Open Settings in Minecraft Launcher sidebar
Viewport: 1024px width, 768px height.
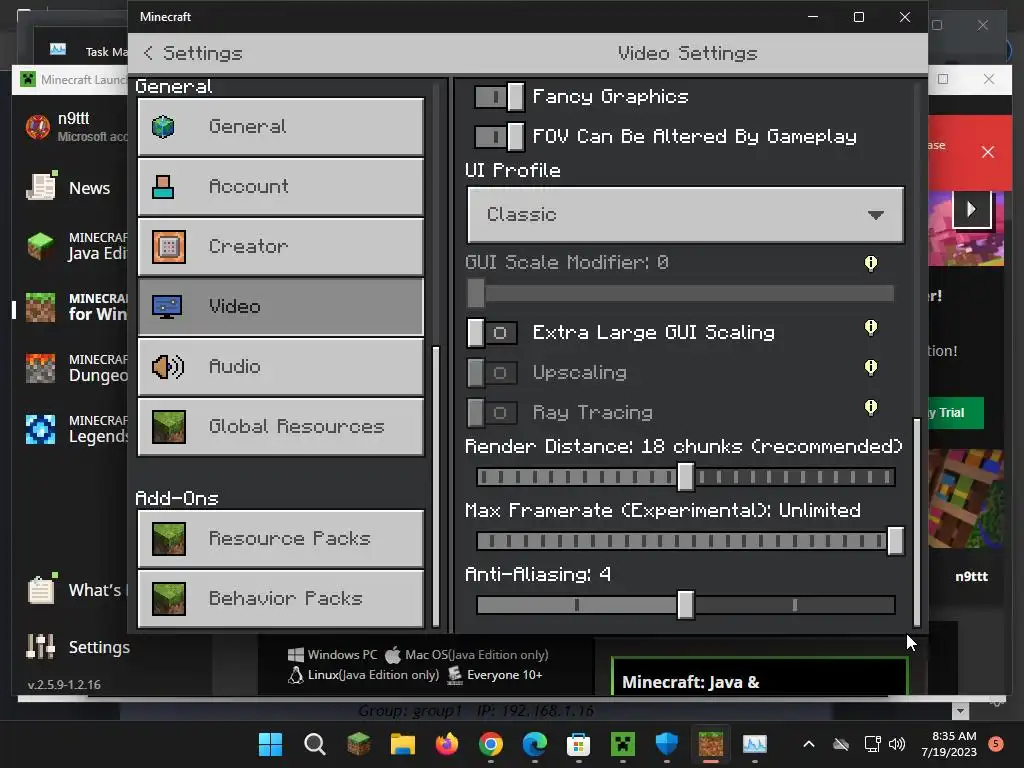tap(77, 647)
